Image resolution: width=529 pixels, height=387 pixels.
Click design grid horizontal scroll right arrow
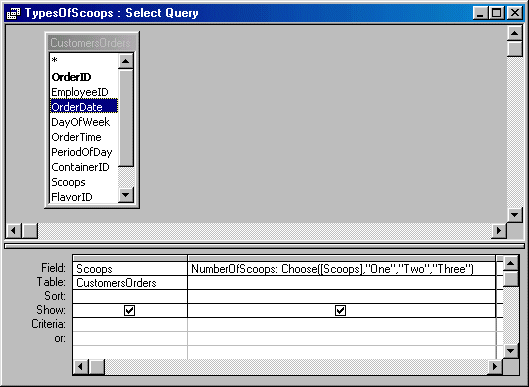tap(495, 366)
